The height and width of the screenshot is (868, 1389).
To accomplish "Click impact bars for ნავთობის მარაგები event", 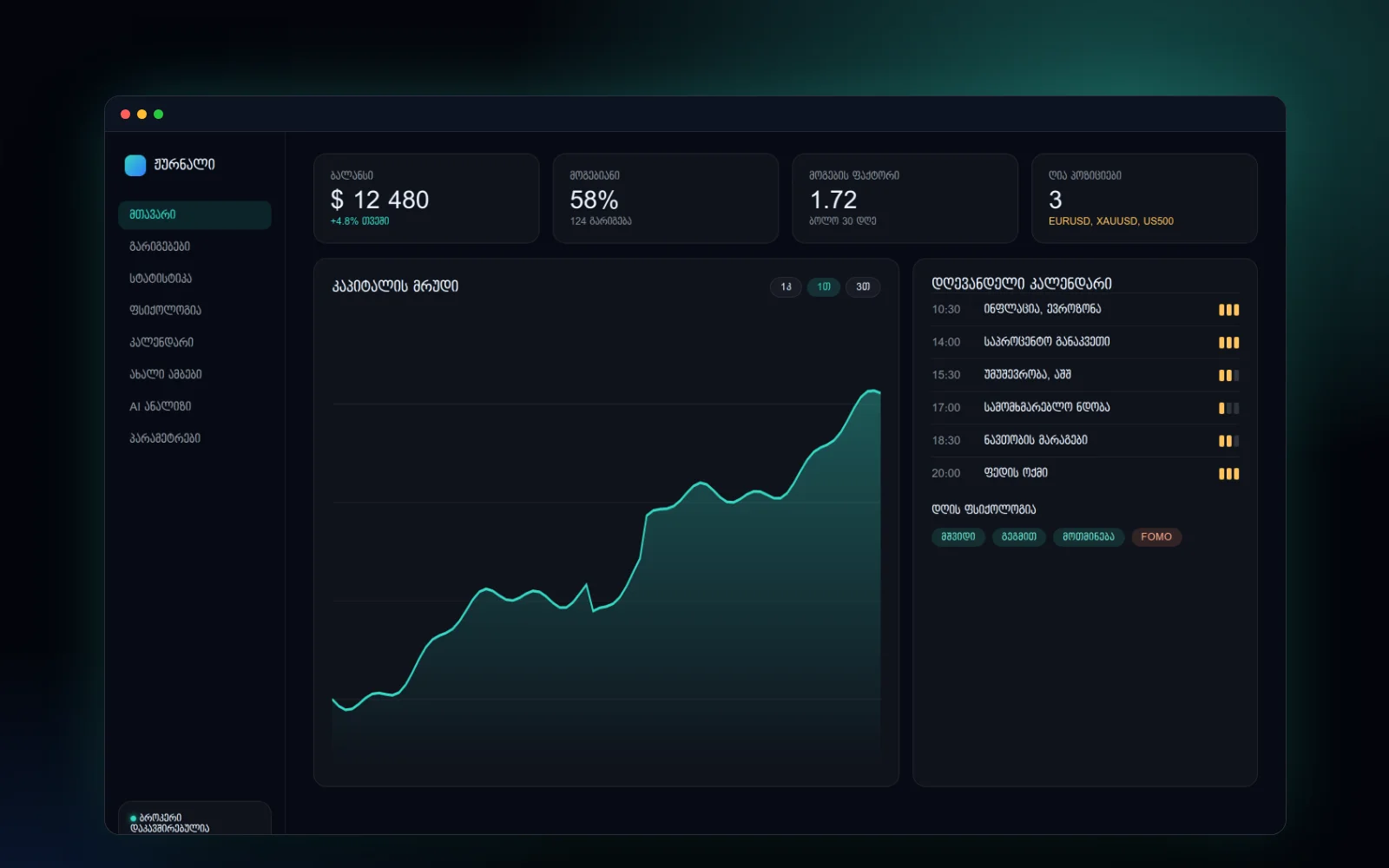I will pyautogui.click(x=1228, y=441).
